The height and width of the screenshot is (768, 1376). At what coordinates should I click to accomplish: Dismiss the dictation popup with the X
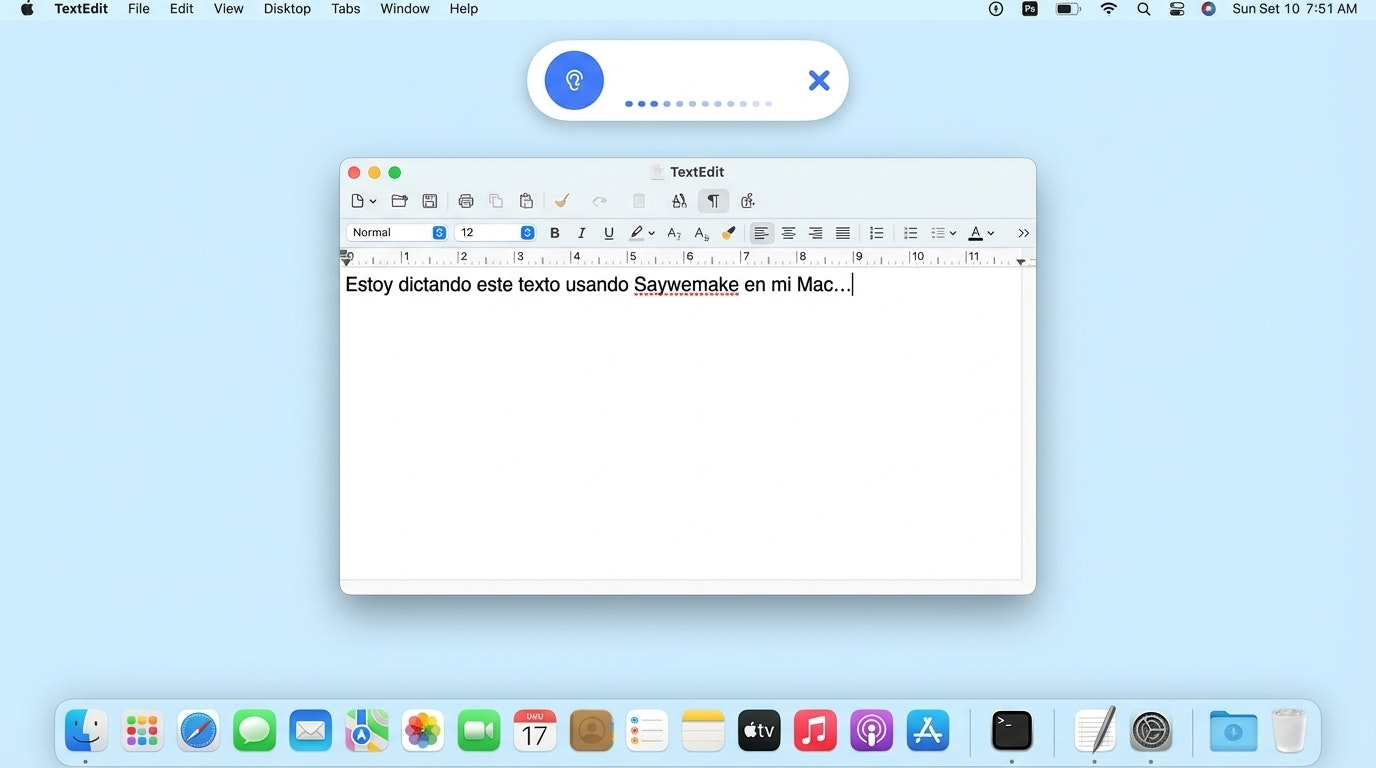coord(819,80)
